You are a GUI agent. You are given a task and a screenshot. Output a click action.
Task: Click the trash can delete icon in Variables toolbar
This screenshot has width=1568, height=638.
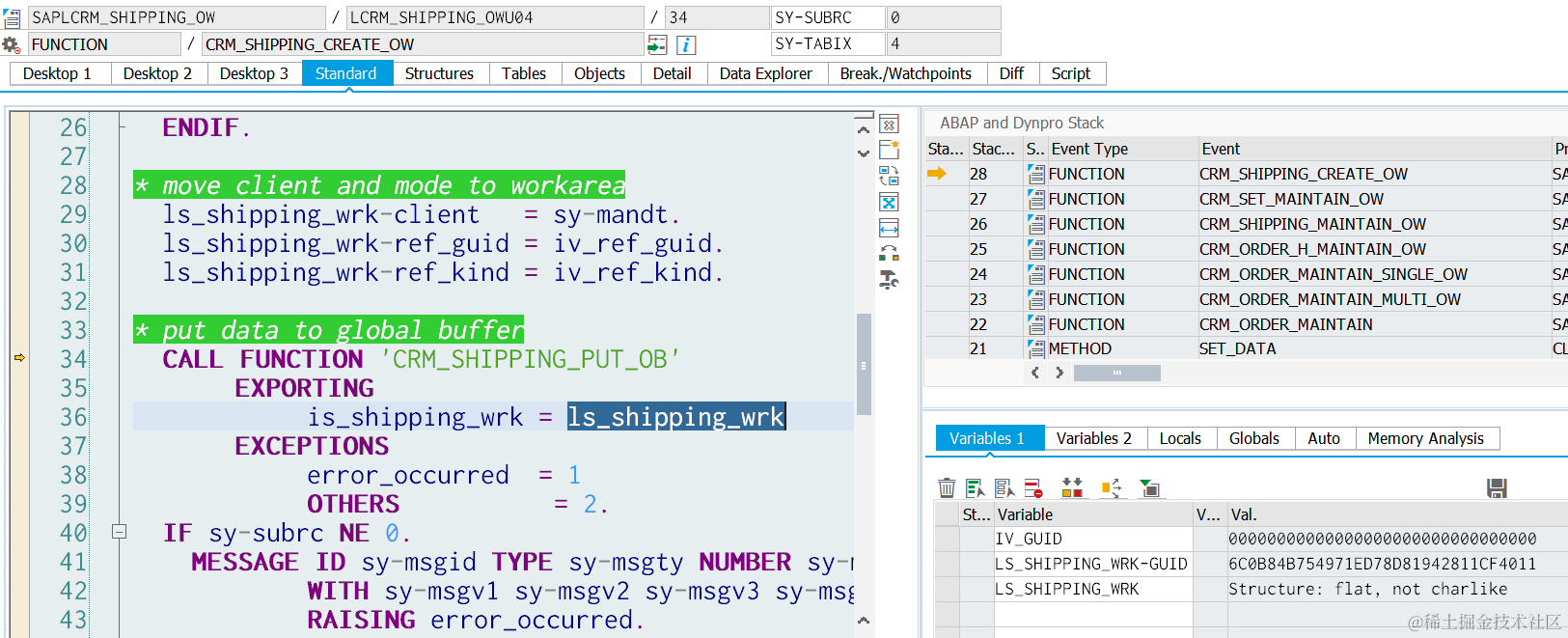tap(947, 488)
